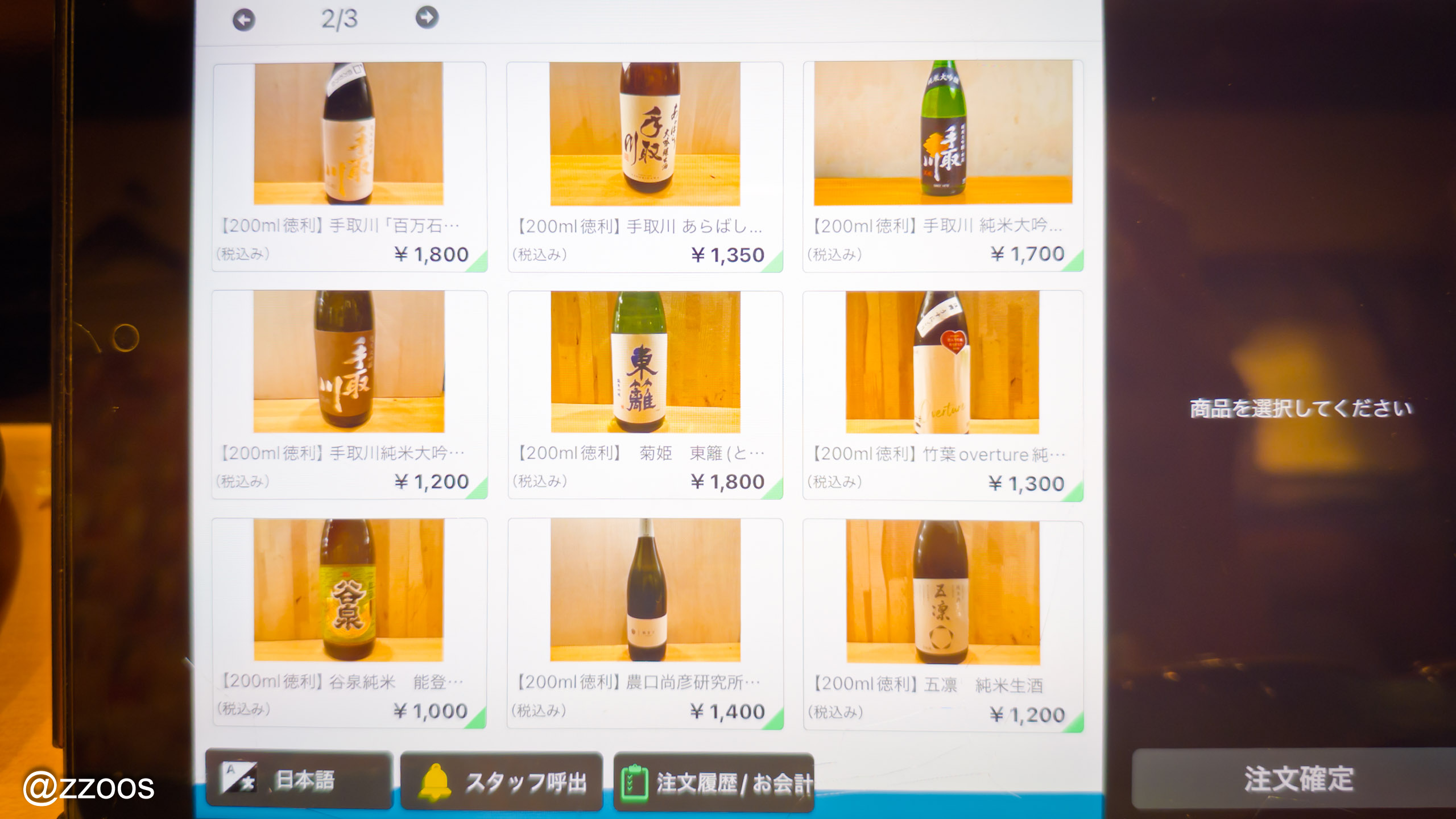The height and width of the screenshot is (819, 1456).
Task: Click the ¥1,700 price
Action: (1027, 254)
